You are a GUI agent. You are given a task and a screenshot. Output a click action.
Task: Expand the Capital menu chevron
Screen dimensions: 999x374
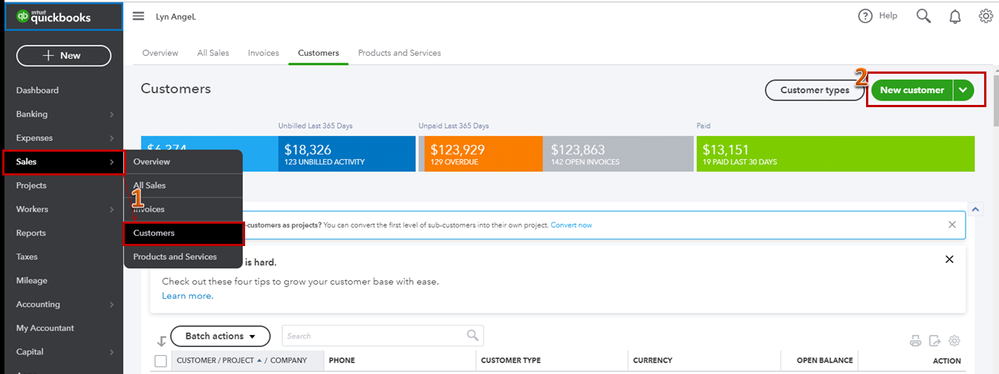111,352
